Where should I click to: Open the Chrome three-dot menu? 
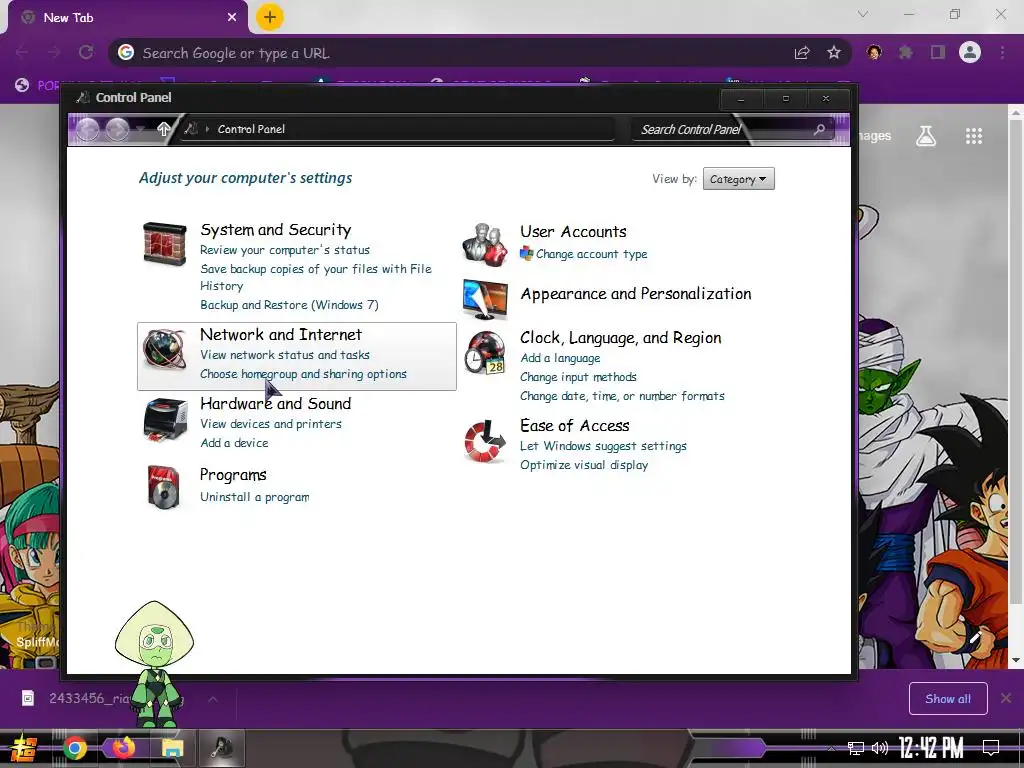click(1002, 53)
